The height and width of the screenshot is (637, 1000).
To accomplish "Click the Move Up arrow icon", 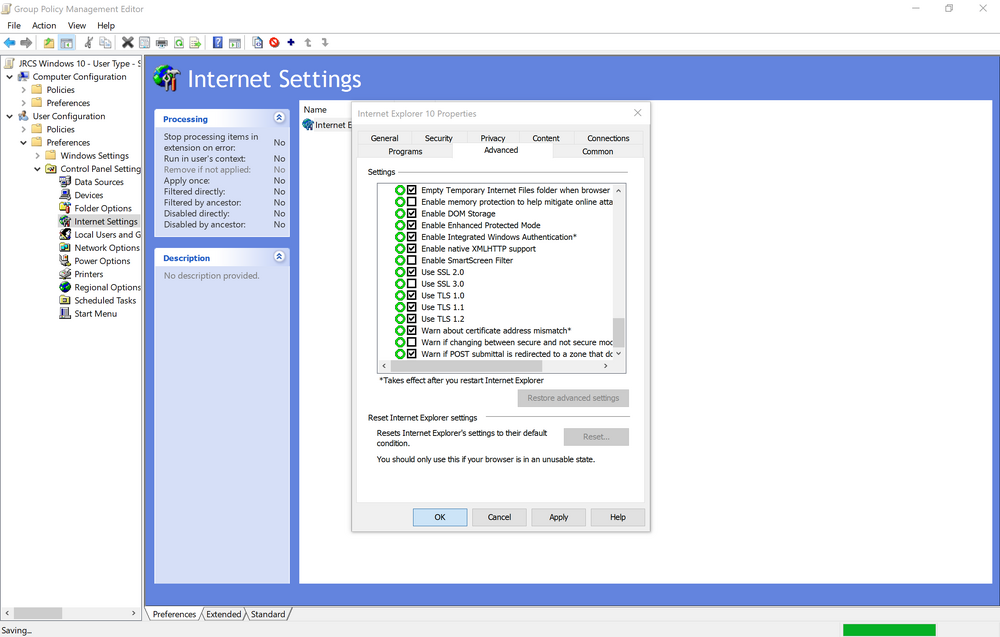I will point(308,43).
